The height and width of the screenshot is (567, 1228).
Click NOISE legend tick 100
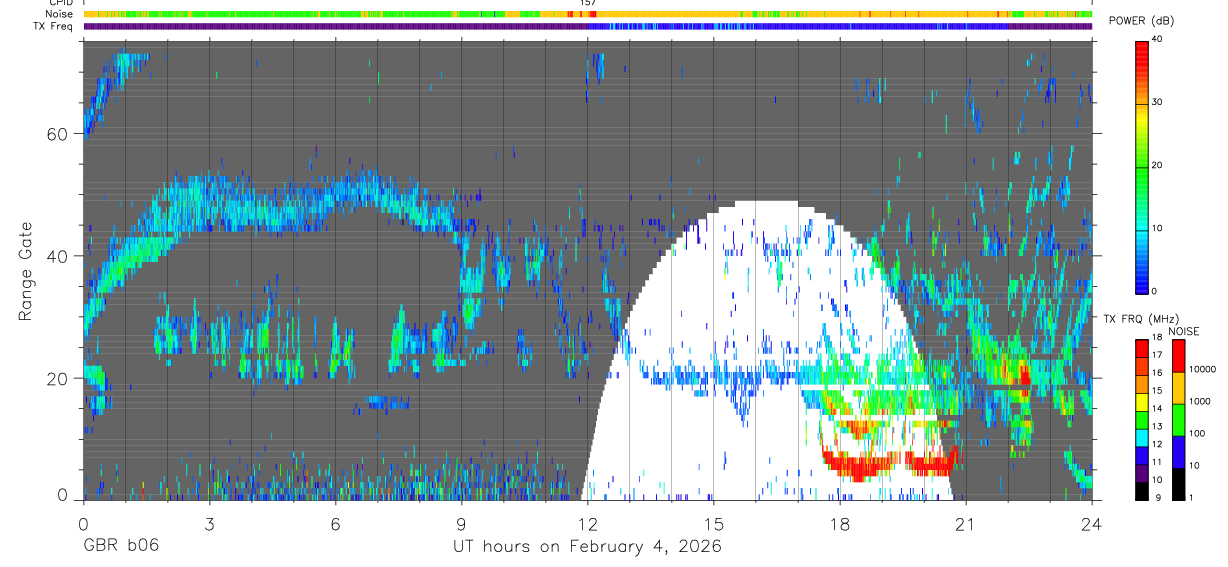(1198, 434)
